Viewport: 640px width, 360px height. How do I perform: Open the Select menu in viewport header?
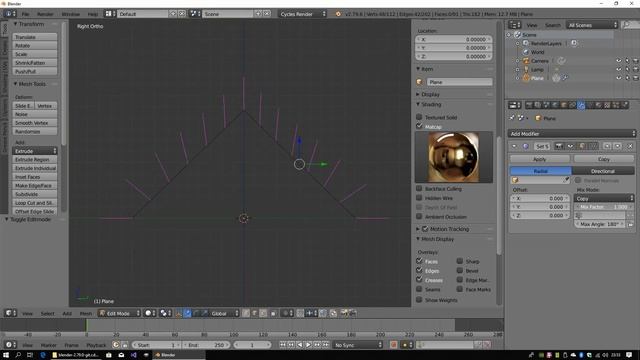pos(47,313)
